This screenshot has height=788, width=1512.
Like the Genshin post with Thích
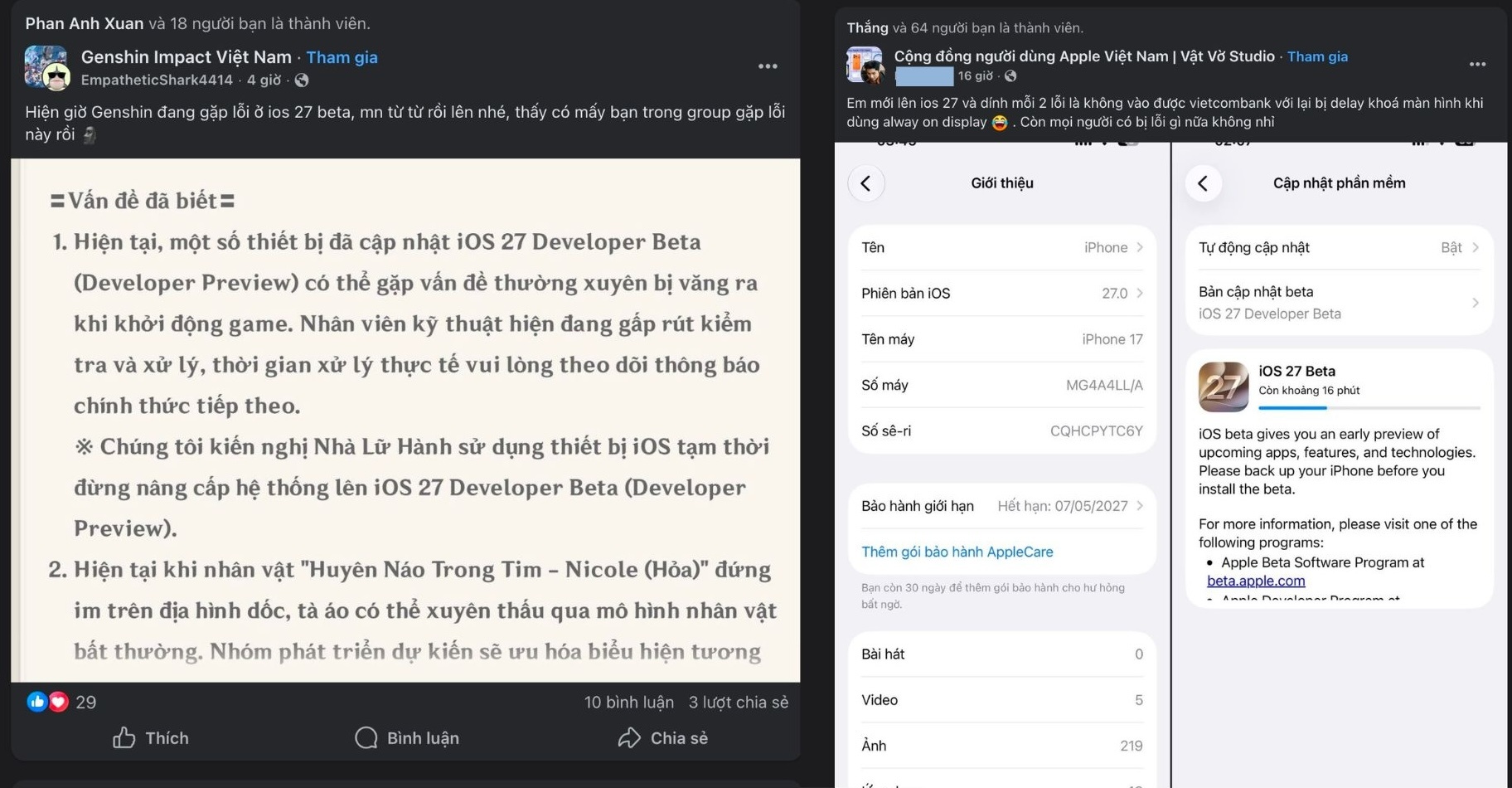151,737
